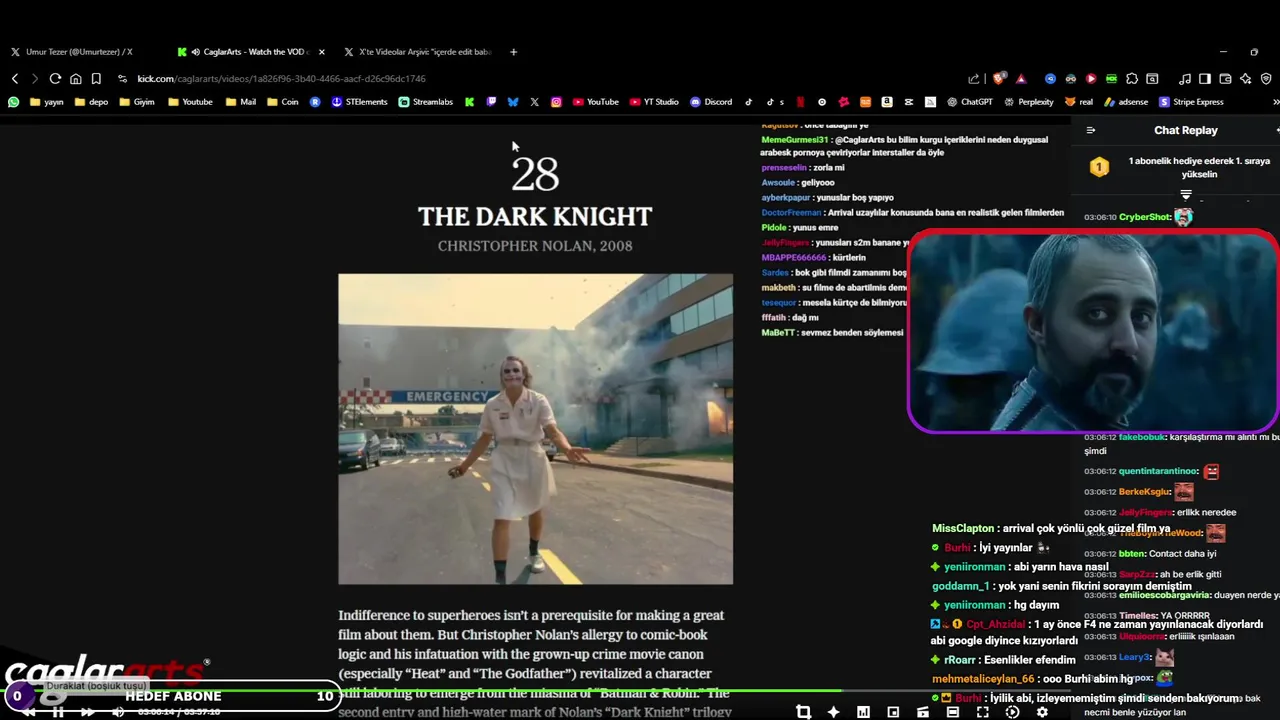Open player settings gear icon
Viewport: 1280px width, 720px height.
pos(1042,712)
